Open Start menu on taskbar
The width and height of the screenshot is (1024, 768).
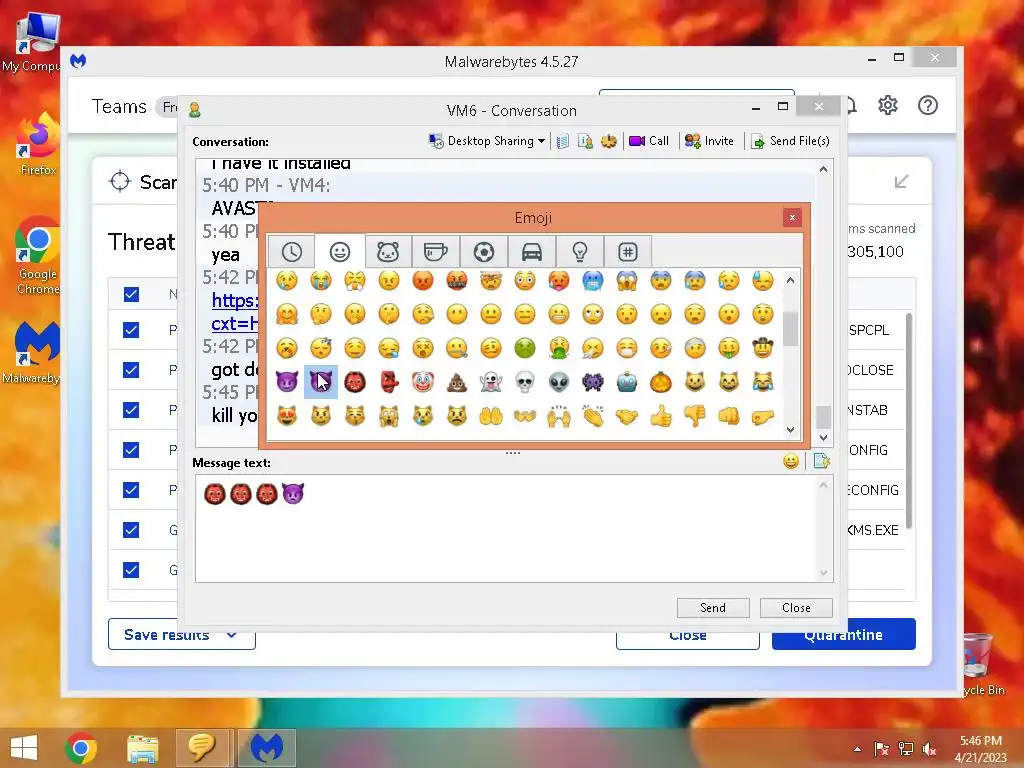(x=24, y=748)
